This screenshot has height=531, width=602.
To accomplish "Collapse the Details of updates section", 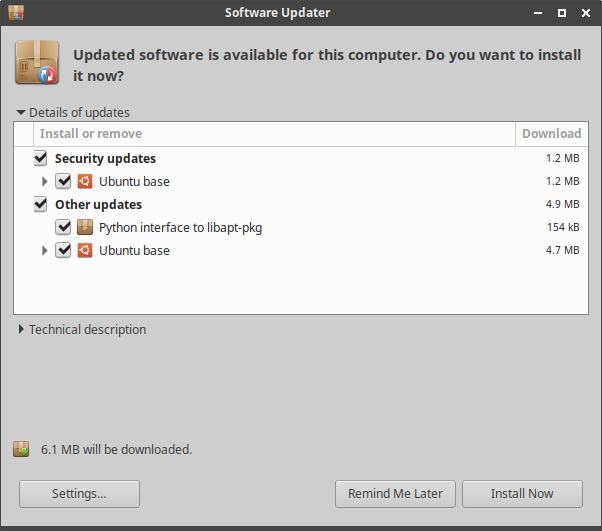I will 21,112.
